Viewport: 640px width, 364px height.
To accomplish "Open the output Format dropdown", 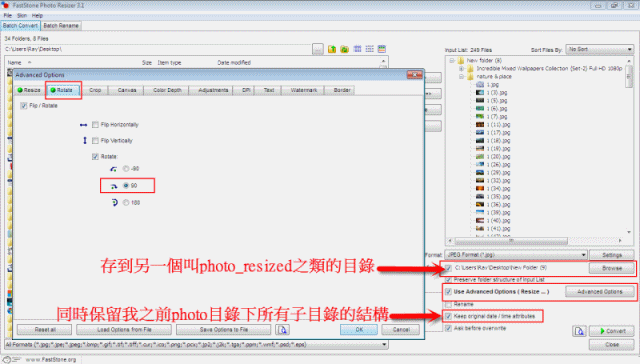I will (516, 255).
